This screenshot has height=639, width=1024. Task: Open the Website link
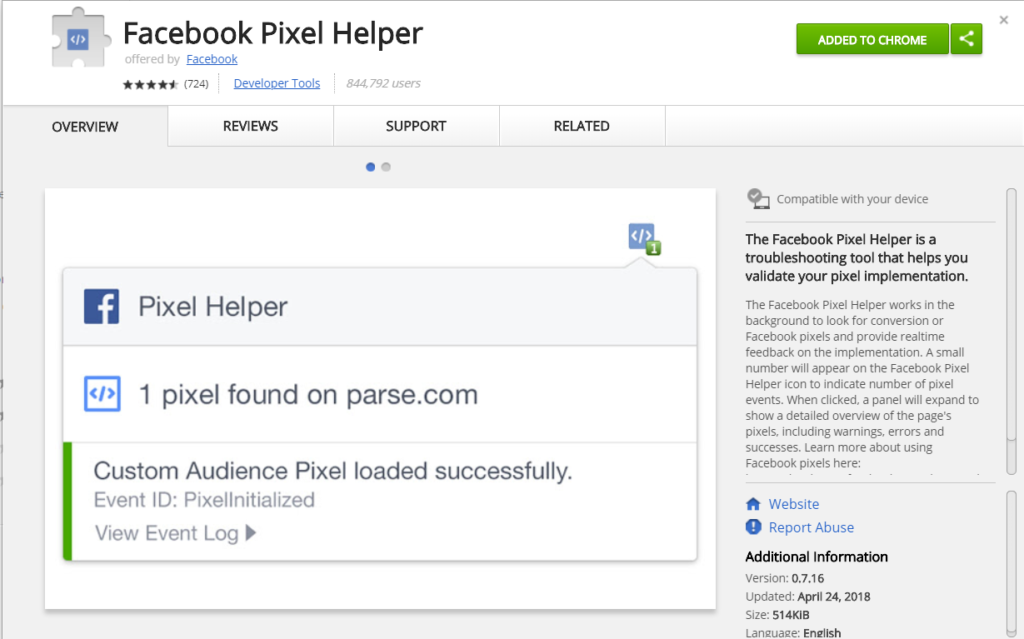(x=793, y=504)
